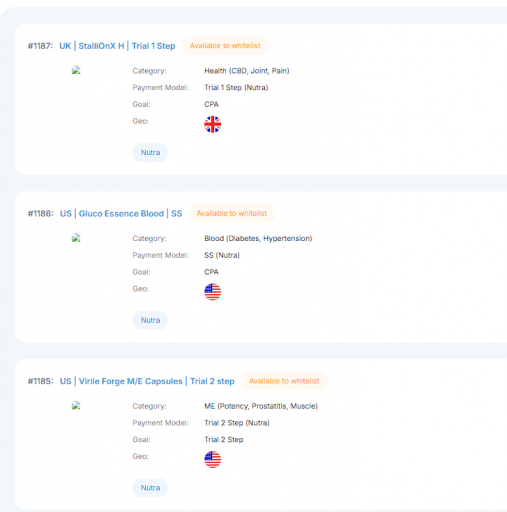Open the Virile Forge M/E Capsules offer link
This screenshot has height=512, width=507.
point(147,381)
